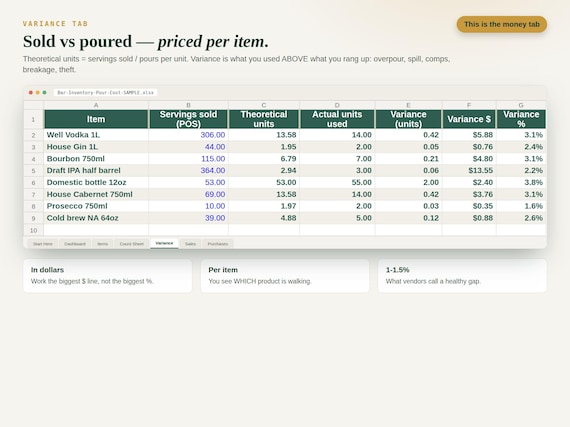Click Bourbon theoretical units 6.79

(264, 159)
